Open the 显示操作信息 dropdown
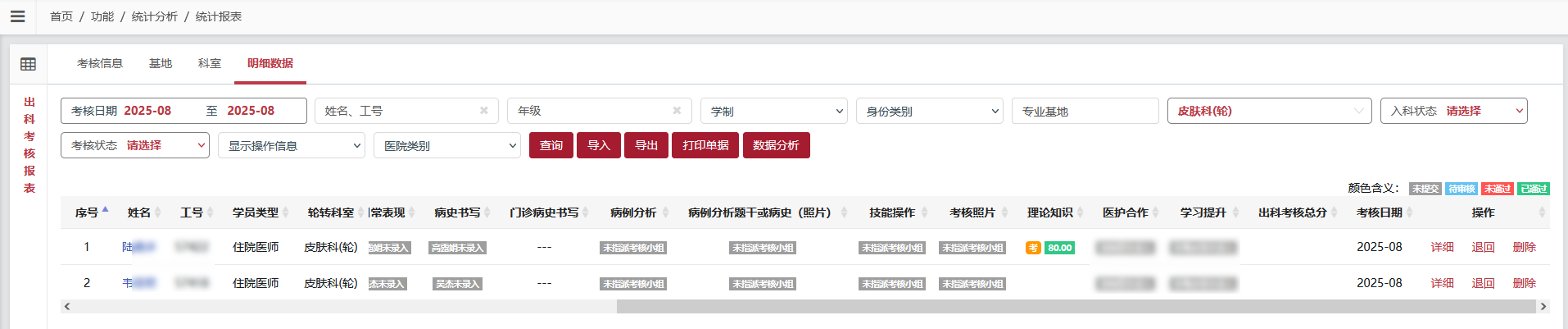The width and height of the screenshot is (1568, 329). (x=291, y=145)
